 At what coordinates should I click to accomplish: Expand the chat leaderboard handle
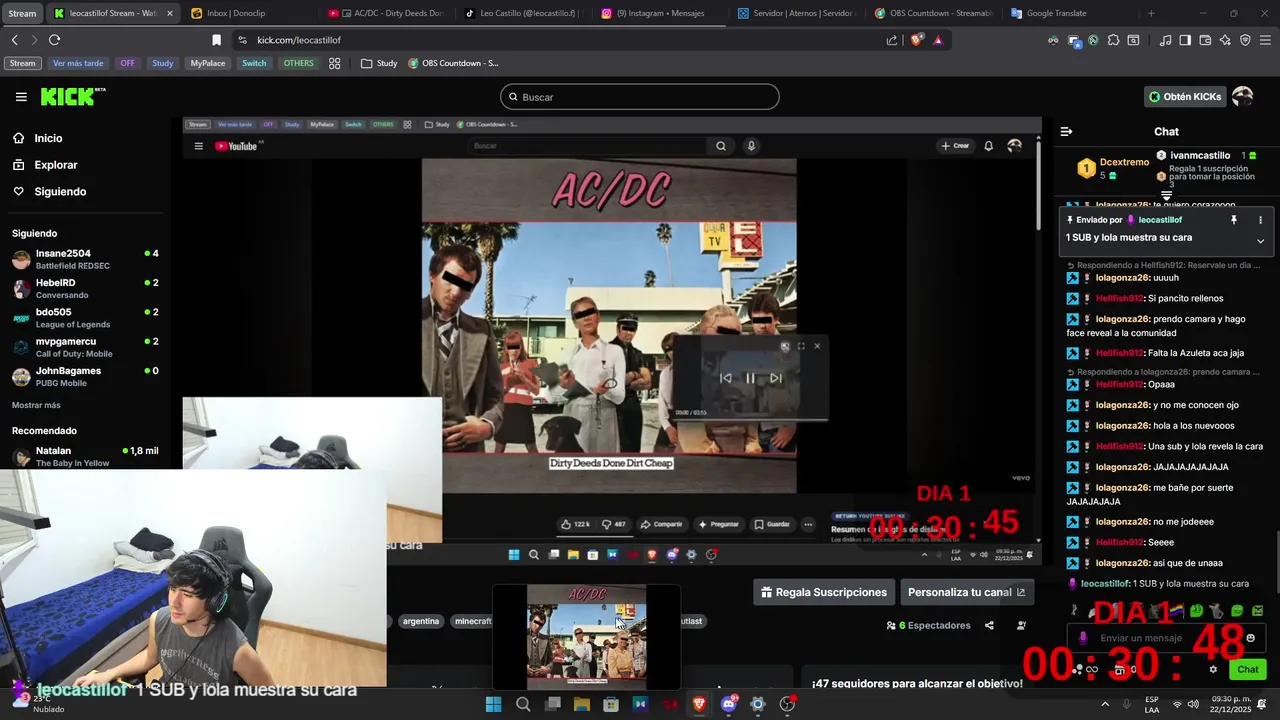coord(1166,195)
